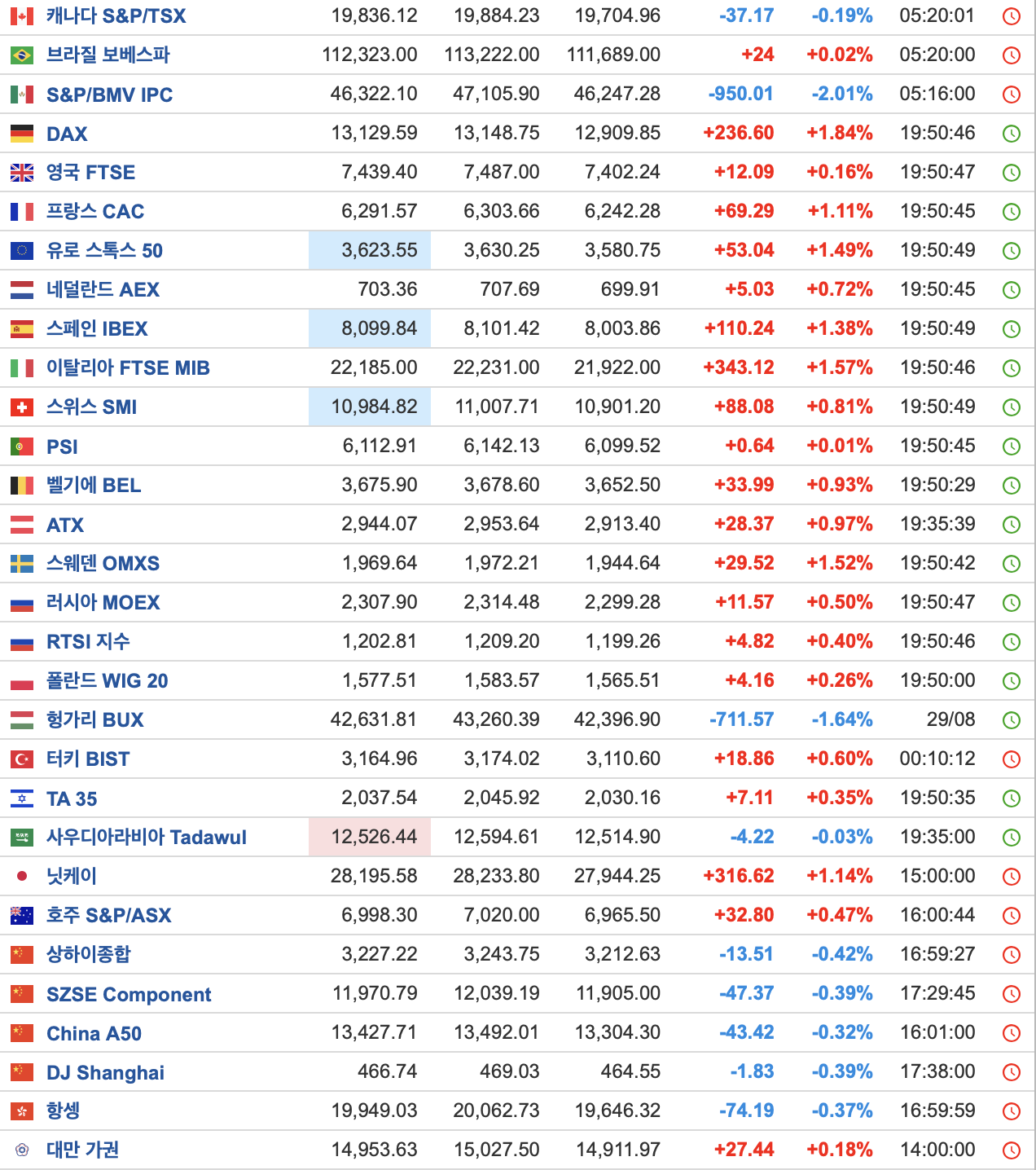The height and width of the screenshot is (1170, 1036).
Task: Click the green clock icon in DAX row
Action: tap(1012, 134)
